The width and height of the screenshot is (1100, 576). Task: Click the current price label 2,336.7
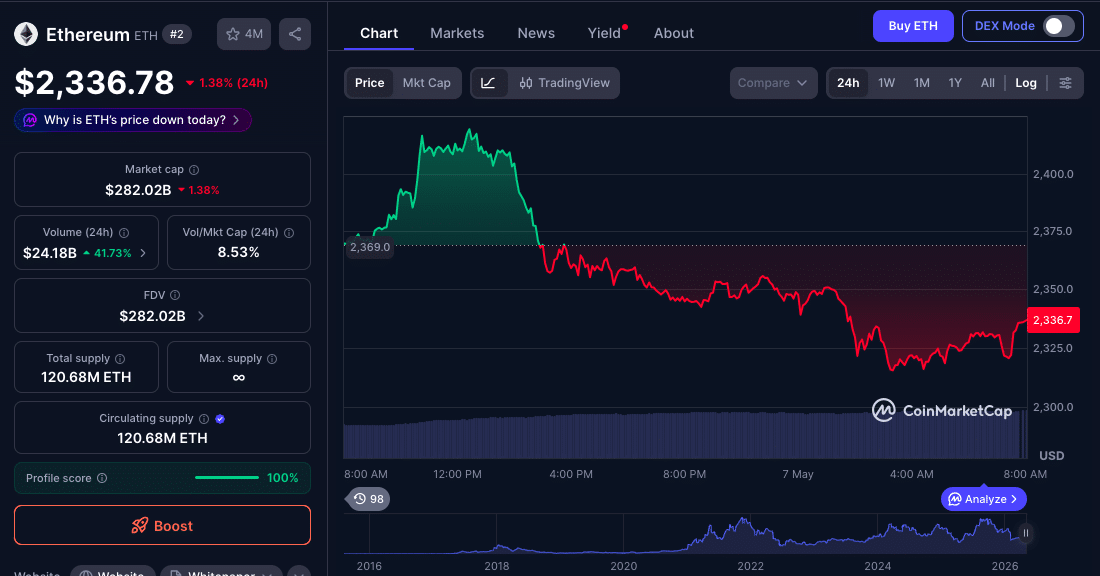pyautogui.click(x=1052, y=320)
